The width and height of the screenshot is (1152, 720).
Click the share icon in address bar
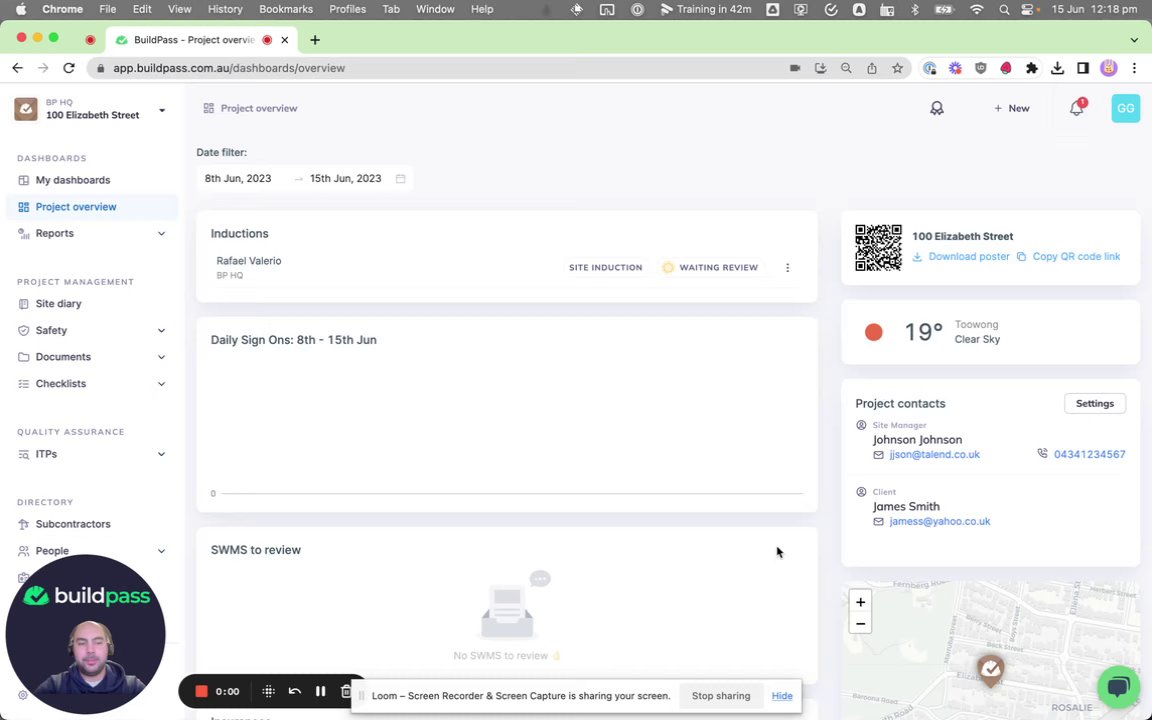tap(871, 68)
